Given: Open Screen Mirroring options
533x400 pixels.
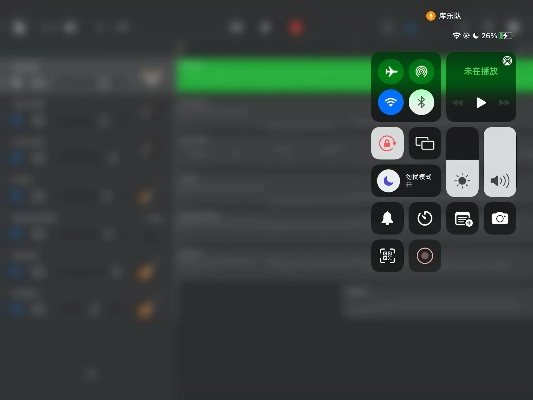Looking at the screenshot, I should [425, 143].
